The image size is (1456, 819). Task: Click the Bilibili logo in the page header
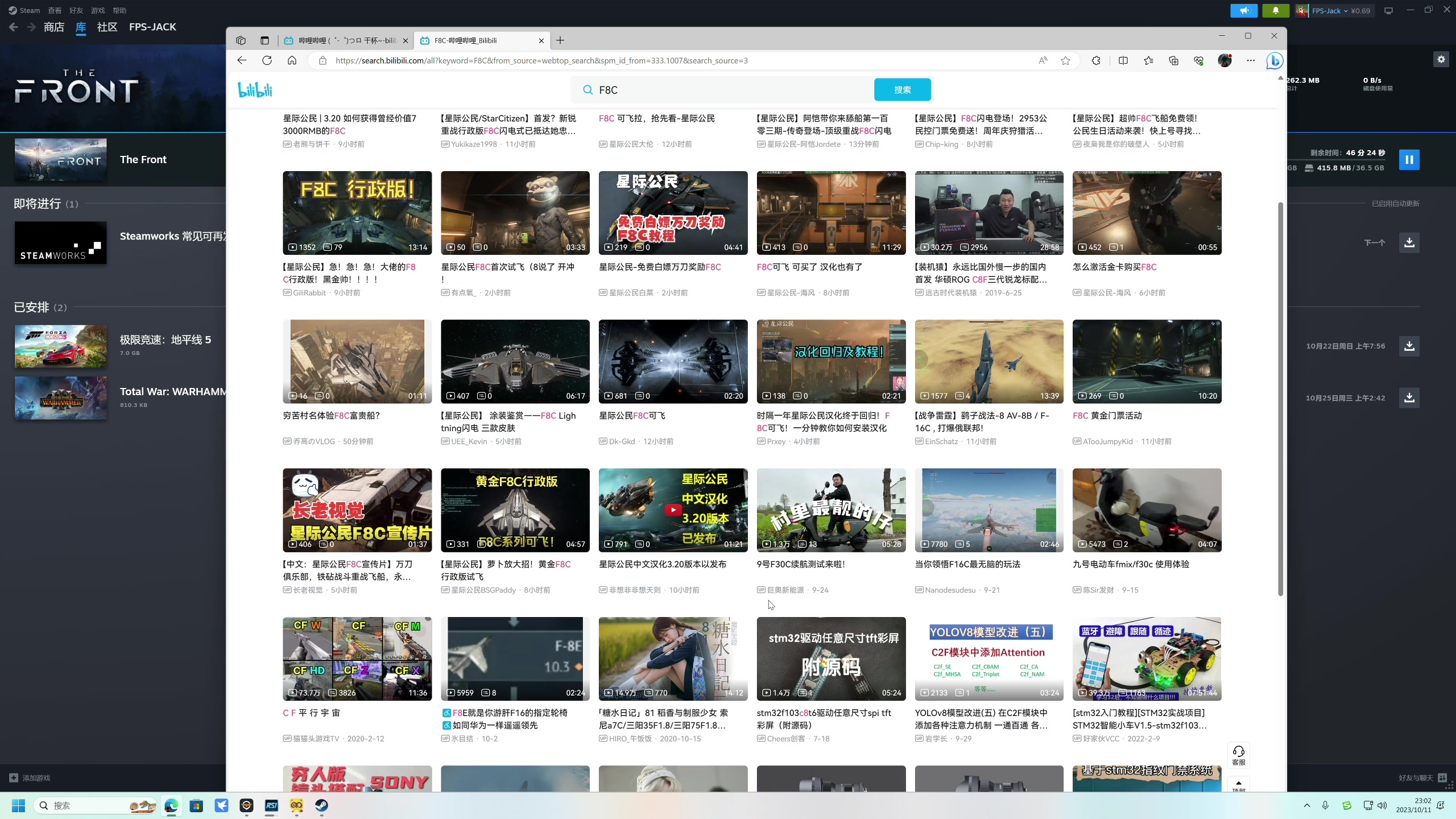coord(255,90)
